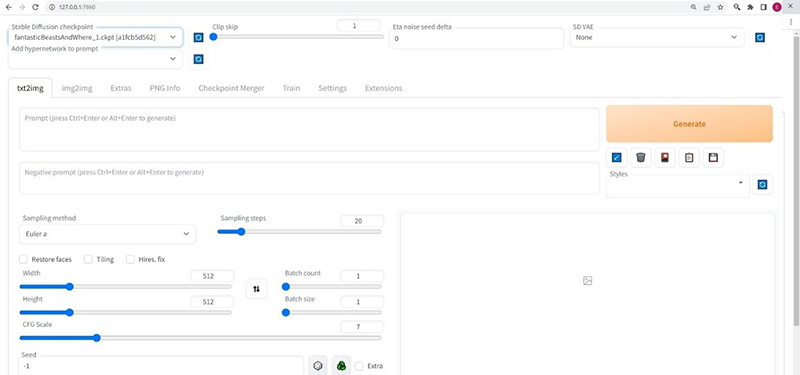Refresh the SD VAE list
The image size is (800, 375).
click(x=760, y=37)
